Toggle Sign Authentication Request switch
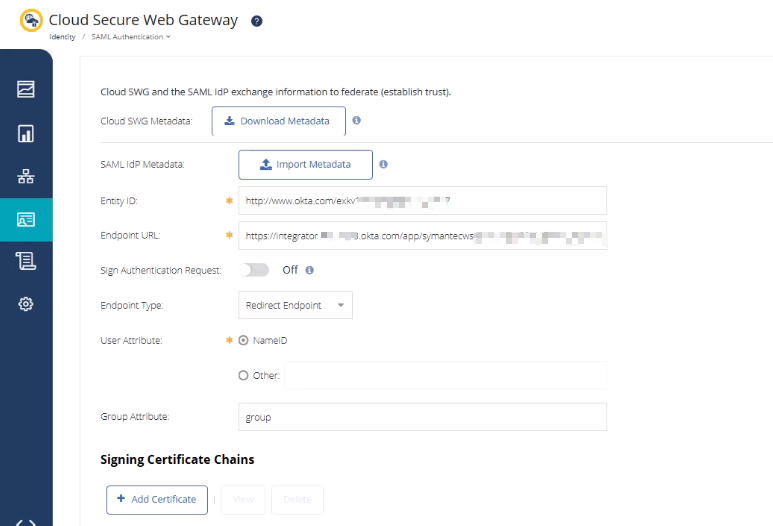The width and height of the screenshot is (773, 526). (x=254, y=270)
